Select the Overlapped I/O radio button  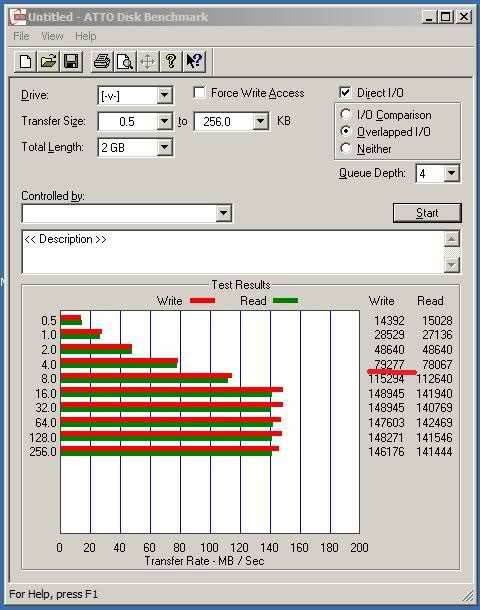[x=345, y=131]
